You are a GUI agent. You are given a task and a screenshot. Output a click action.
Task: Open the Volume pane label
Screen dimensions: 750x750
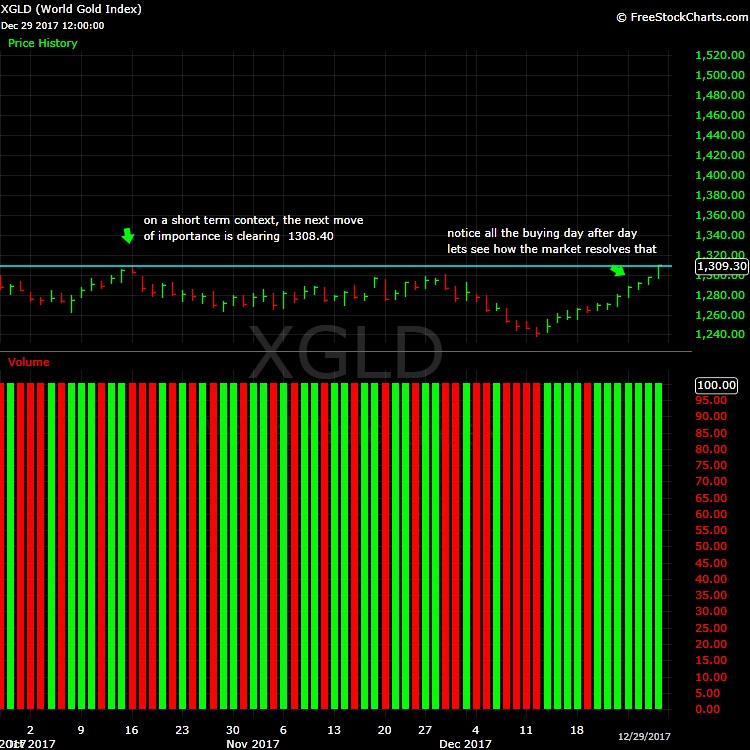coord(29,362)
